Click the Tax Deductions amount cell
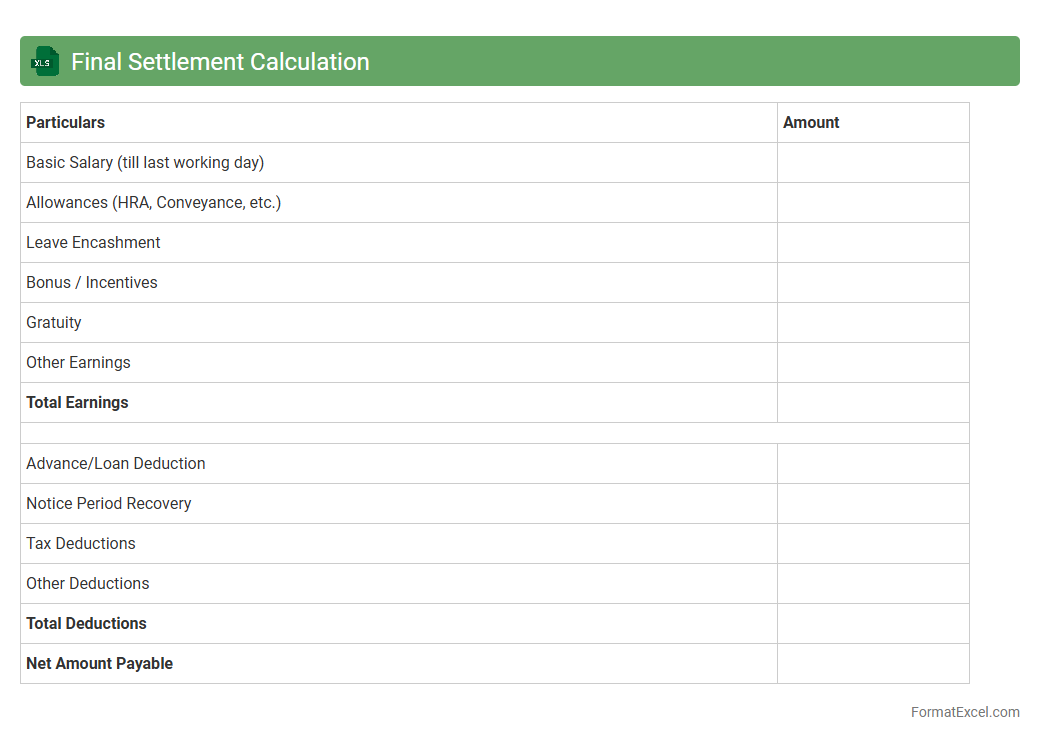The width and height of the screenshot is (1040, 741). coord(872,544)
